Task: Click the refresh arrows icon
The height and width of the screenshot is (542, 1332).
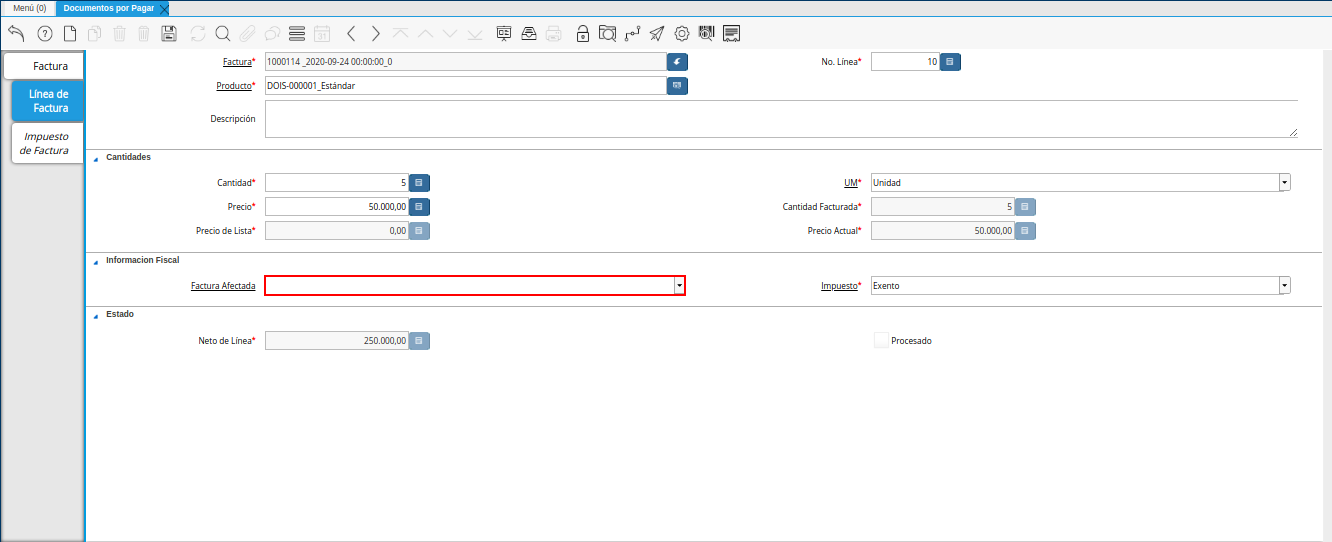Action: click(197, 33)
